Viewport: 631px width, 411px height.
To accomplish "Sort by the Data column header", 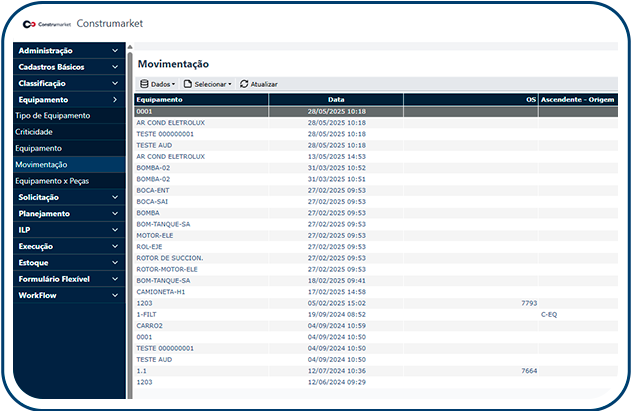I will point(336,100).
